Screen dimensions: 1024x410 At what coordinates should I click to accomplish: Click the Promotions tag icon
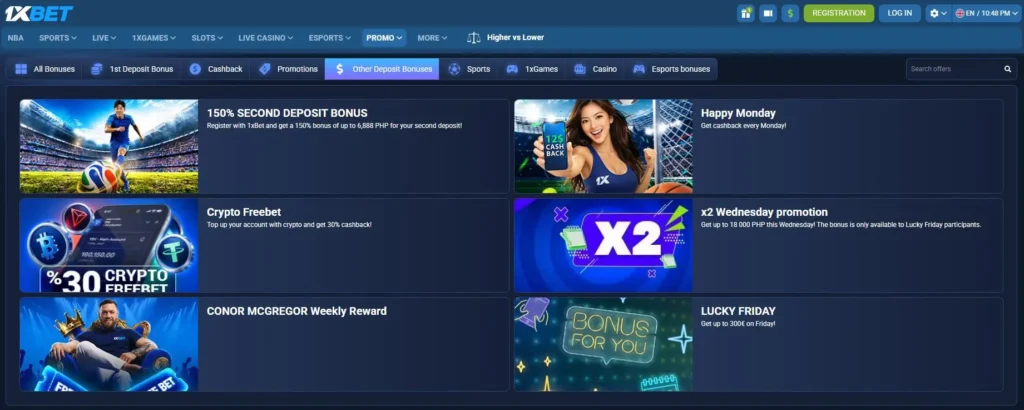tap(264, 69)
